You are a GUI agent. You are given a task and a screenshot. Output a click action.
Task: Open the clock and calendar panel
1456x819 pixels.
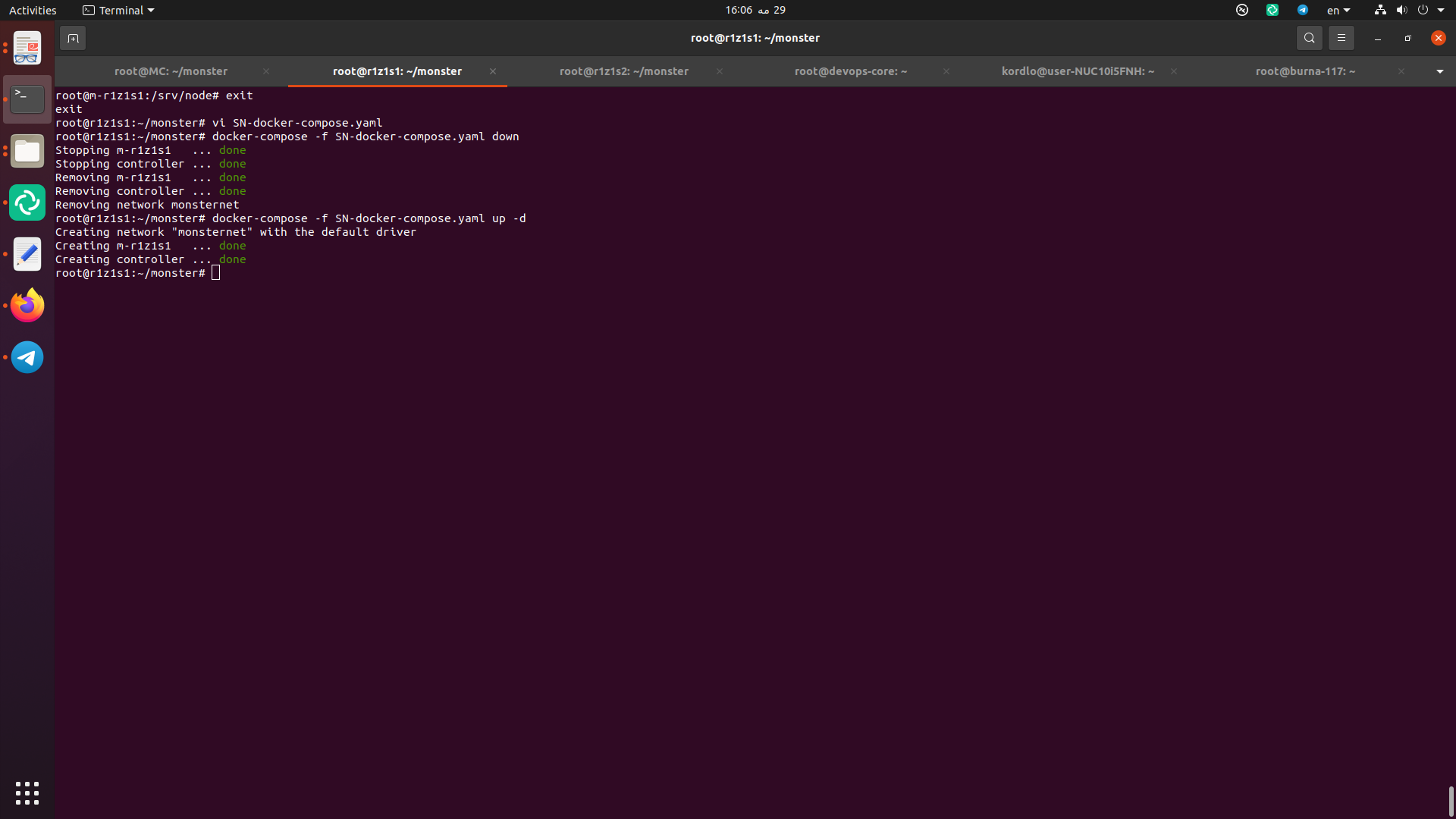(x=755, y=10)
